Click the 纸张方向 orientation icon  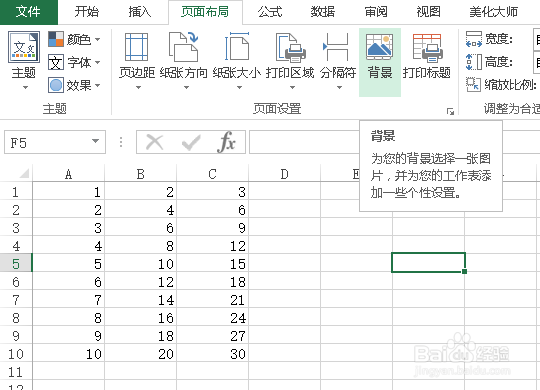184,47
